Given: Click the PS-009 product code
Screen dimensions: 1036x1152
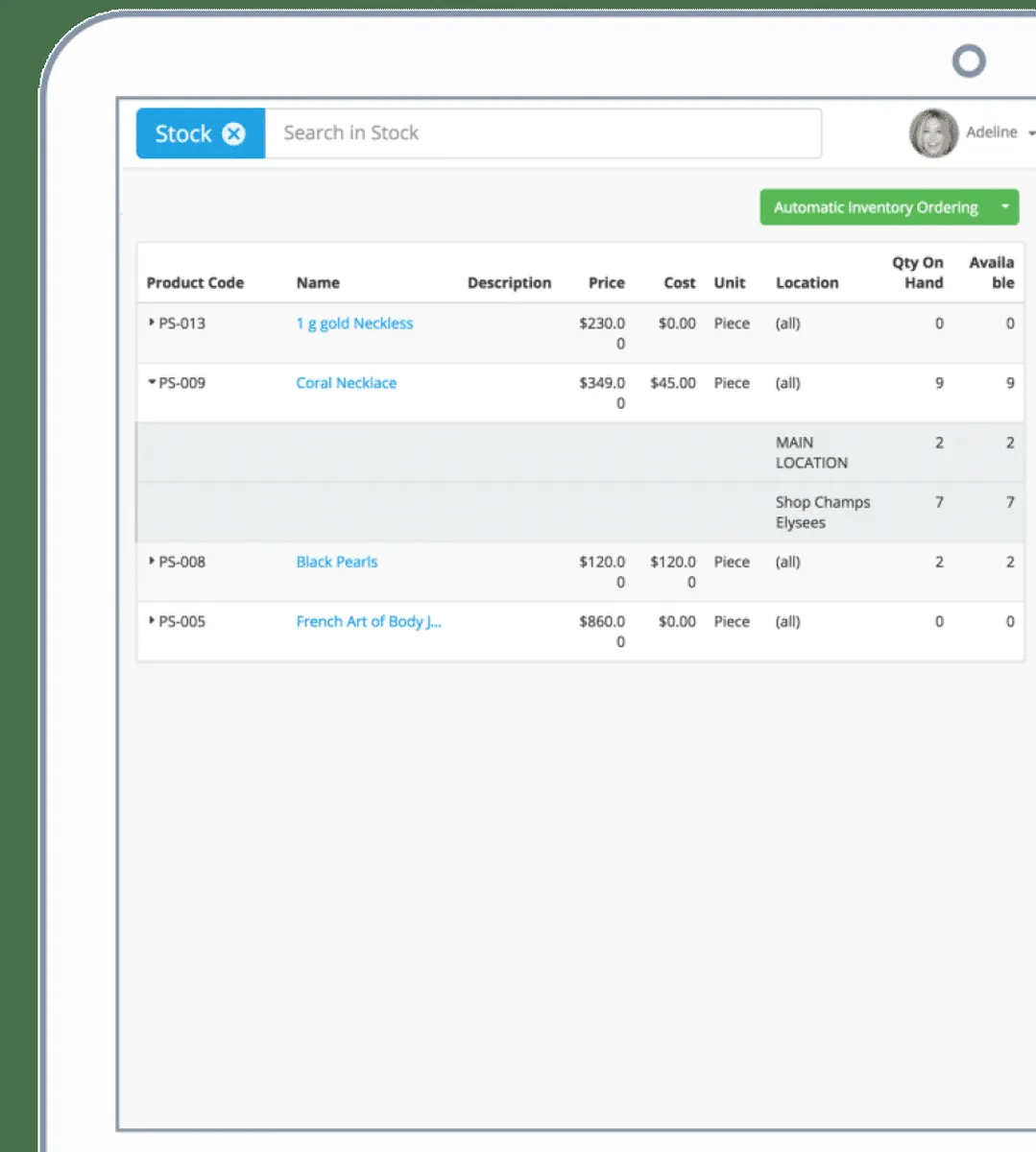Looking at the screenshot, I should (x=181, y=383).
